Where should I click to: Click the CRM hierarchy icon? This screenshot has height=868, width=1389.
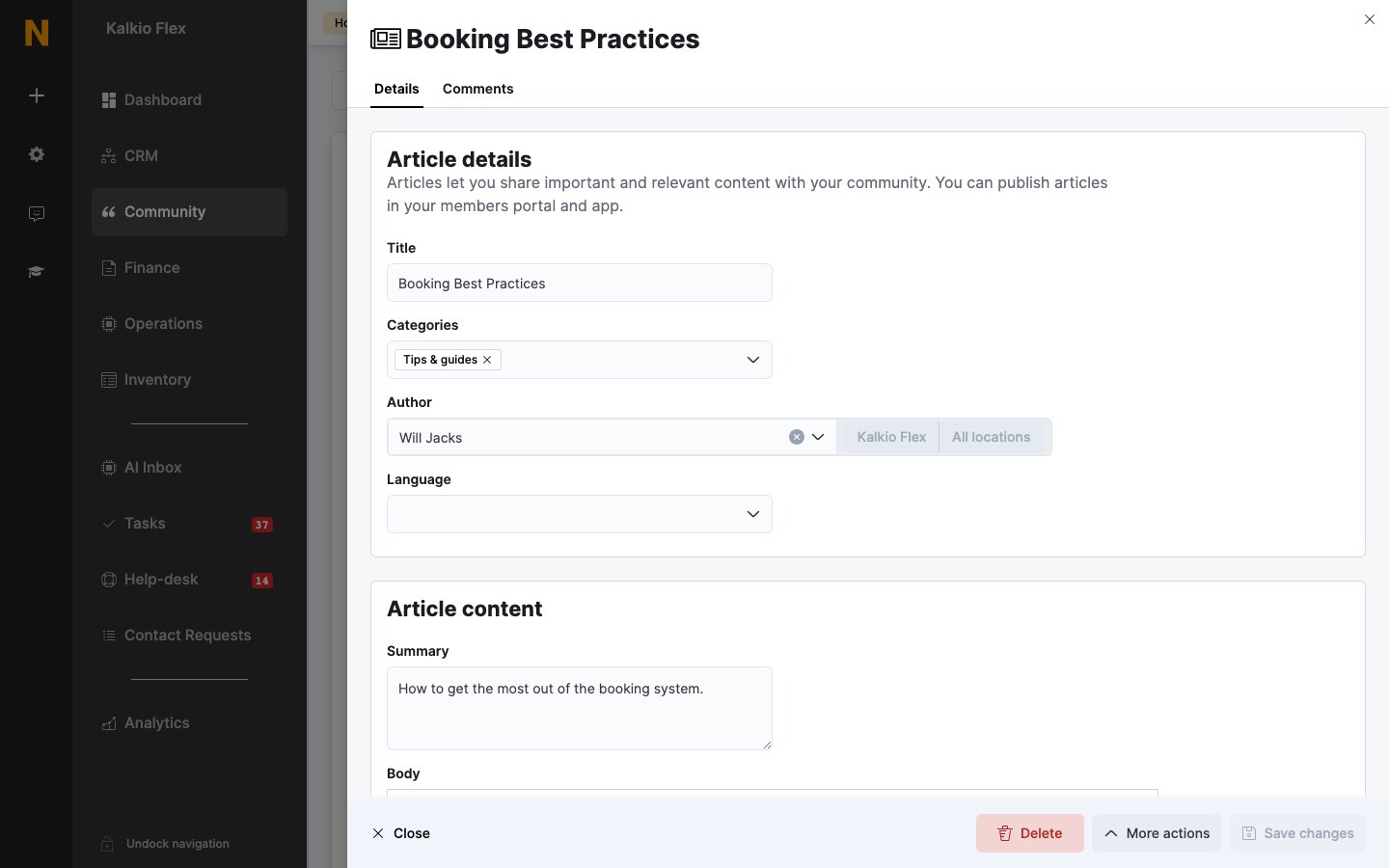pyautogui.click(x=109, y=156)
